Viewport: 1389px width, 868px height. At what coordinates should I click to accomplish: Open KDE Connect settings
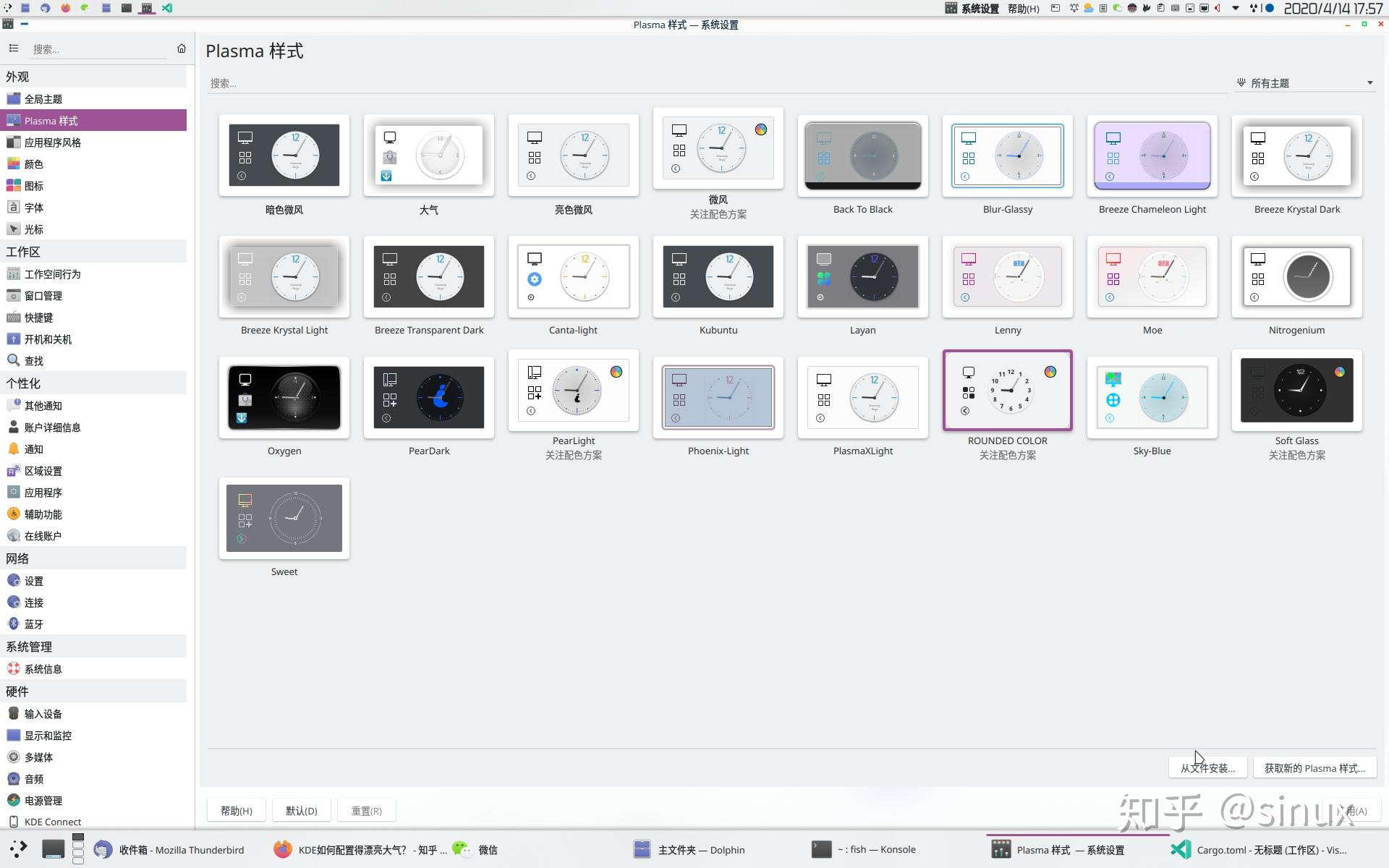pos(52,822)
